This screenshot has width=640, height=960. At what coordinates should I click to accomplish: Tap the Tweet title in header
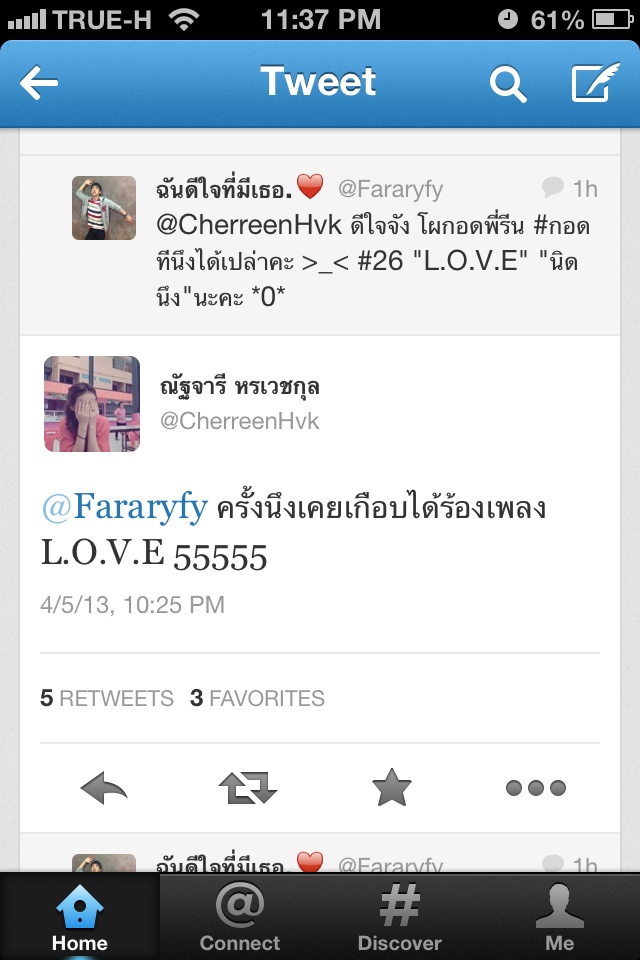click(x=318, y=81)
